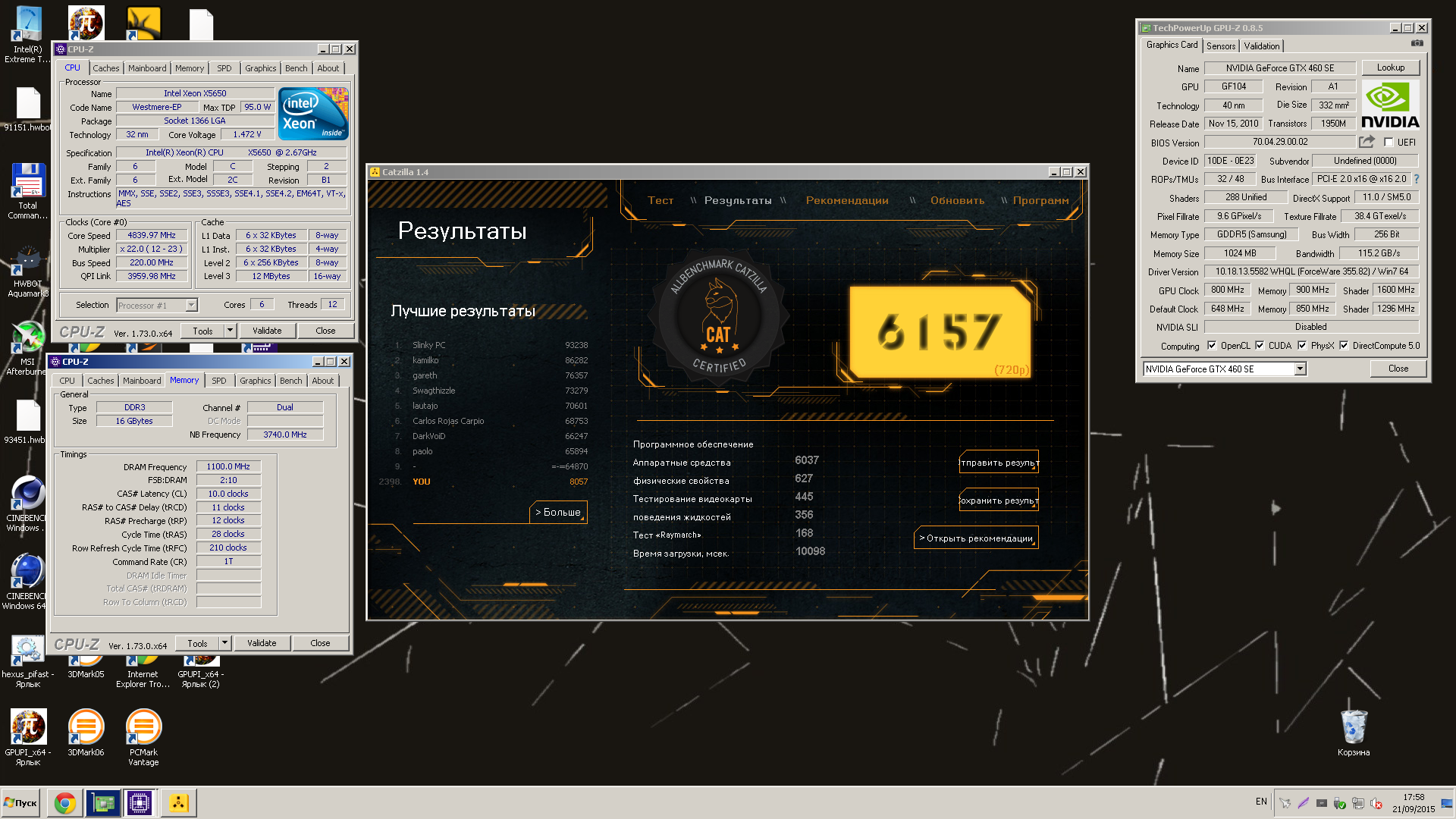Click Validate in CPU-Z Memory window

[x=262, y=643]
